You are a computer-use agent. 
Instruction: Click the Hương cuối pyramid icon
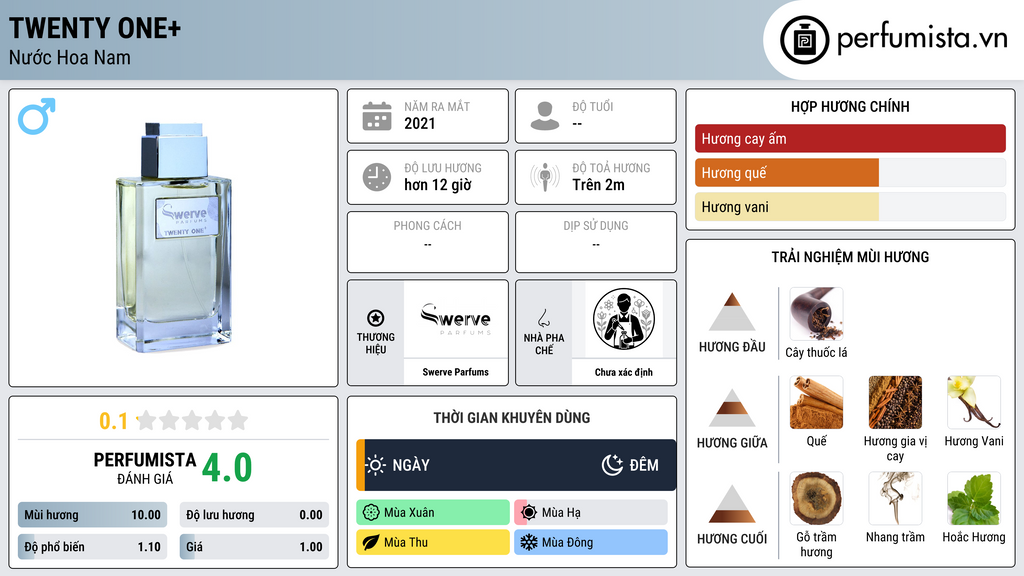coord(732,504)
